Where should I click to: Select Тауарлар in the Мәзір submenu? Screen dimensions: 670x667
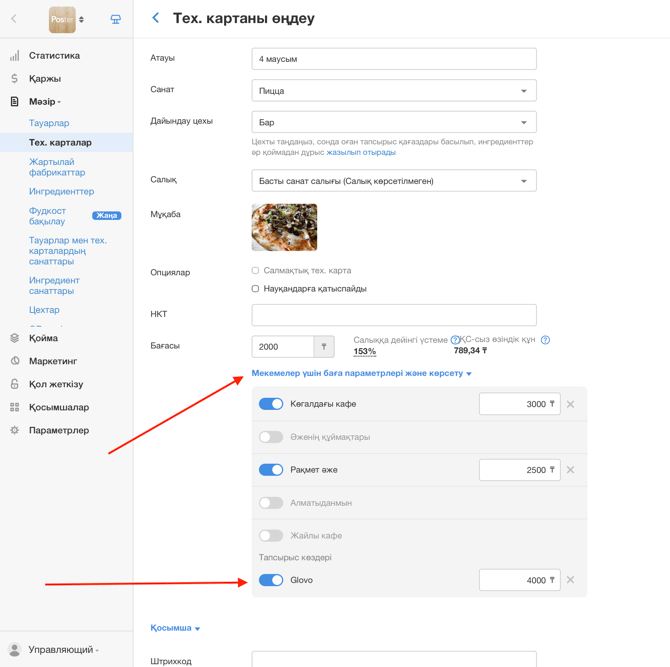49,123
